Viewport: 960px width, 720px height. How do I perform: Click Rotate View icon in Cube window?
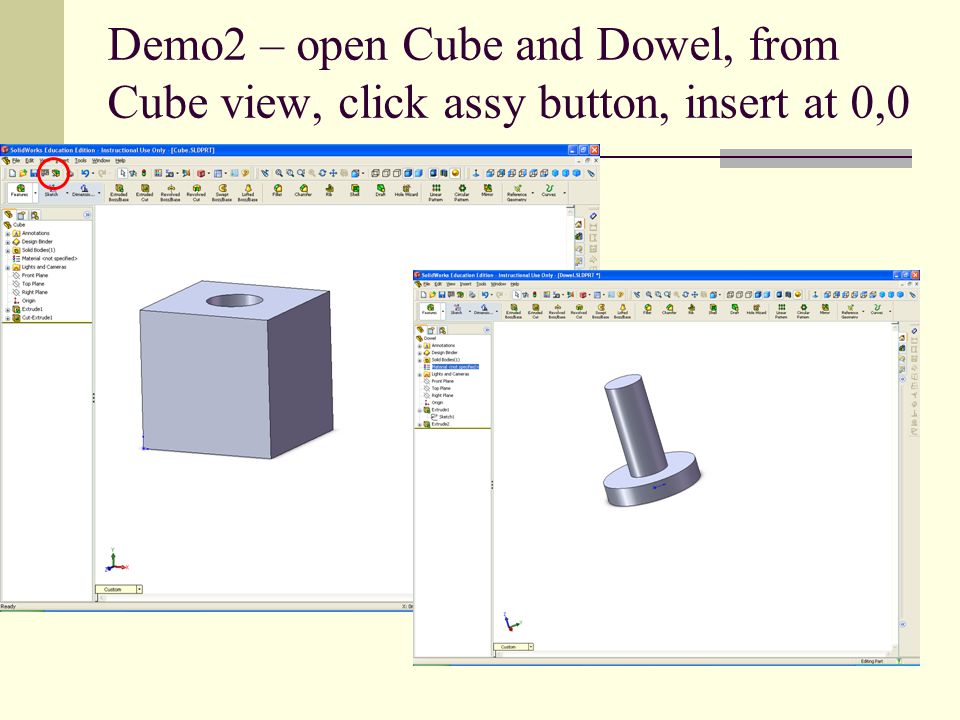point(323,173)
